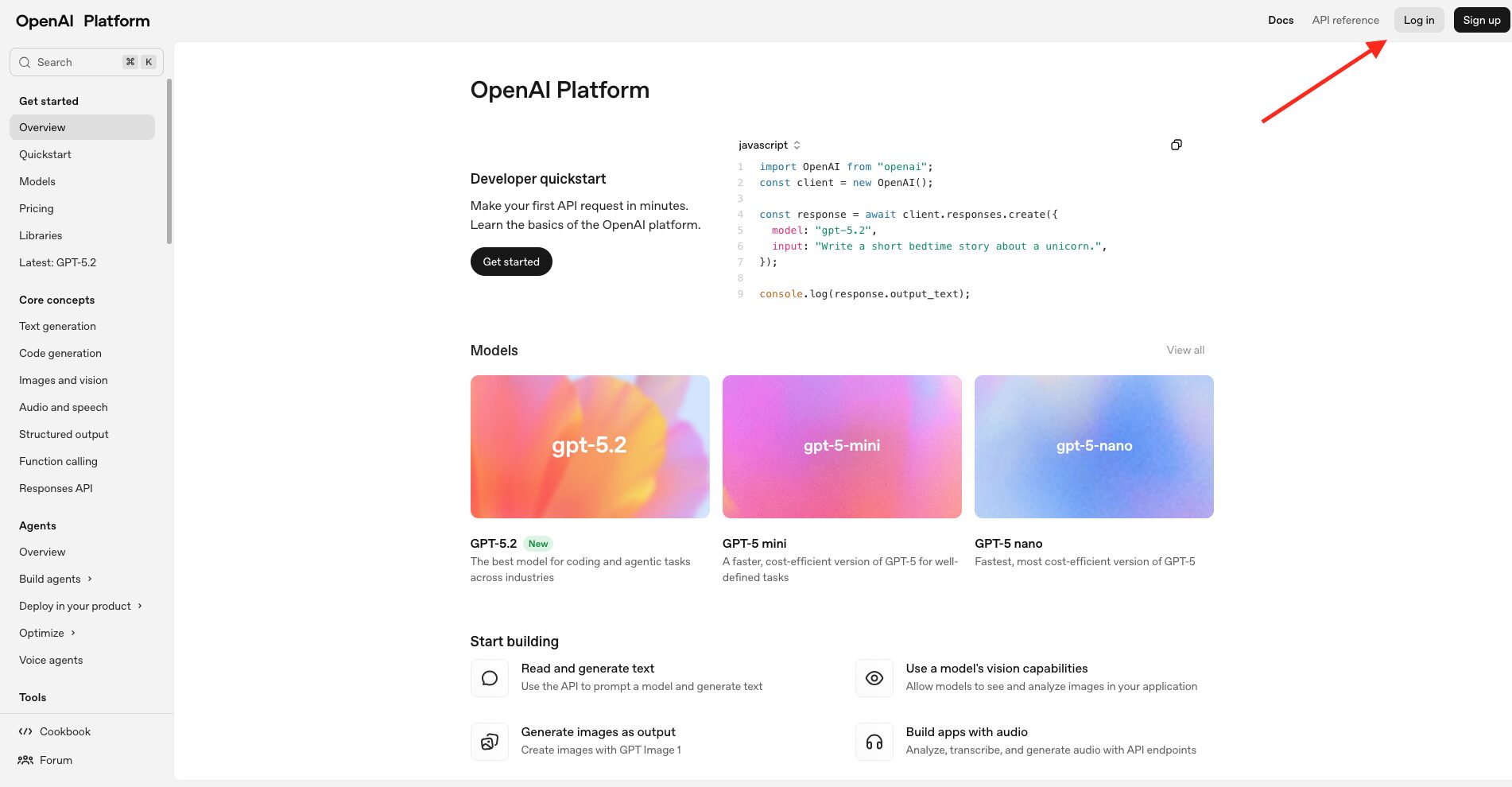Select the speech bubble icon for text generation
This screenshot has width=1512, height=787.
[x=489, y=677]
